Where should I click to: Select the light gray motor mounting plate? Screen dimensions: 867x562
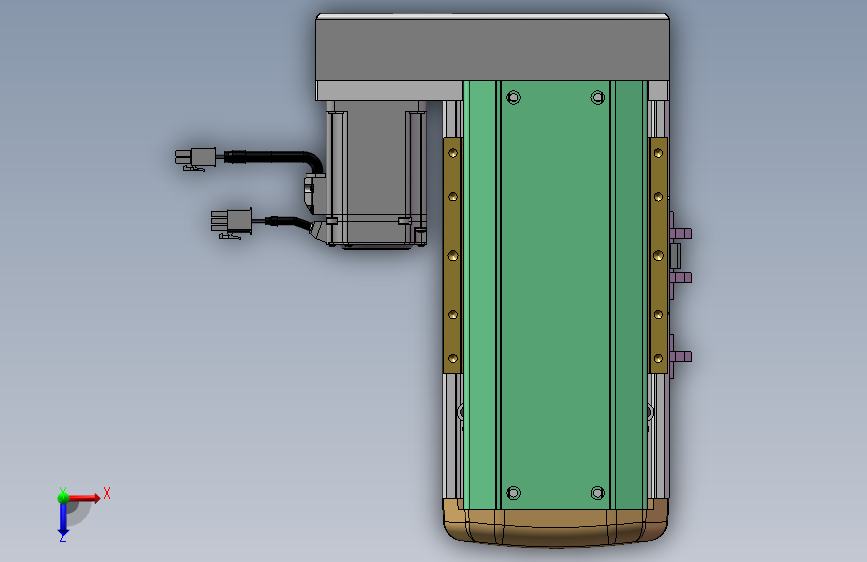[389, 91]
